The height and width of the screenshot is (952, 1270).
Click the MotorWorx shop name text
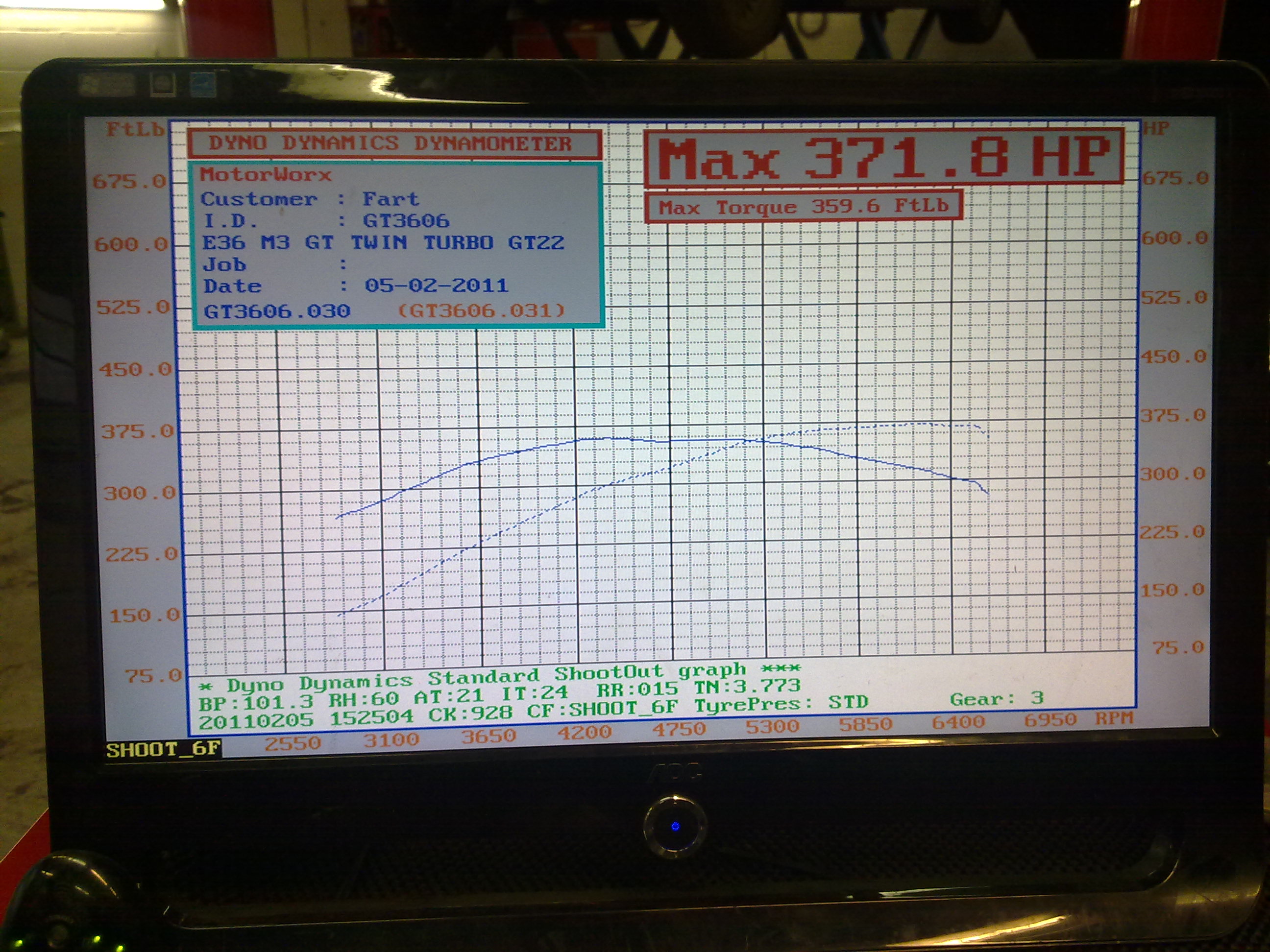(x=266, y=174)
